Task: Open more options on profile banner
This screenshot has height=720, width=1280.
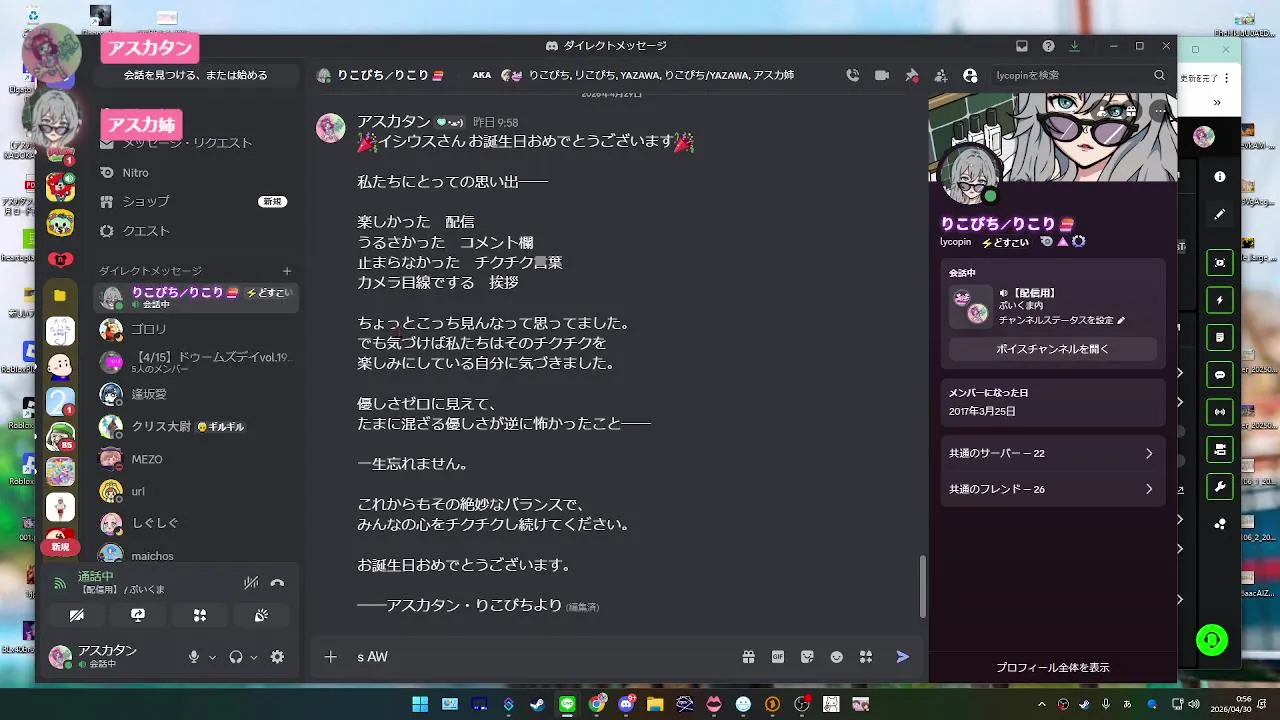Action: tap(1158, 112)
